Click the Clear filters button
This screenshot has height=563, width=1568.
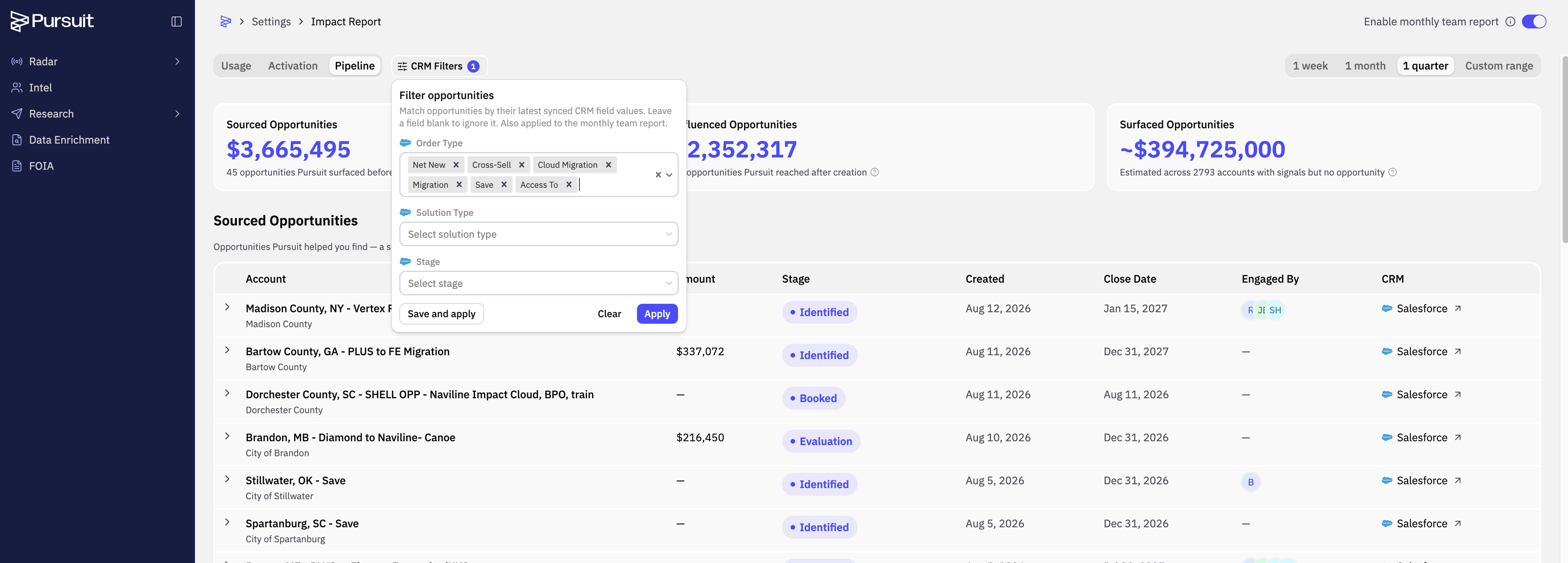click(609, 314)
